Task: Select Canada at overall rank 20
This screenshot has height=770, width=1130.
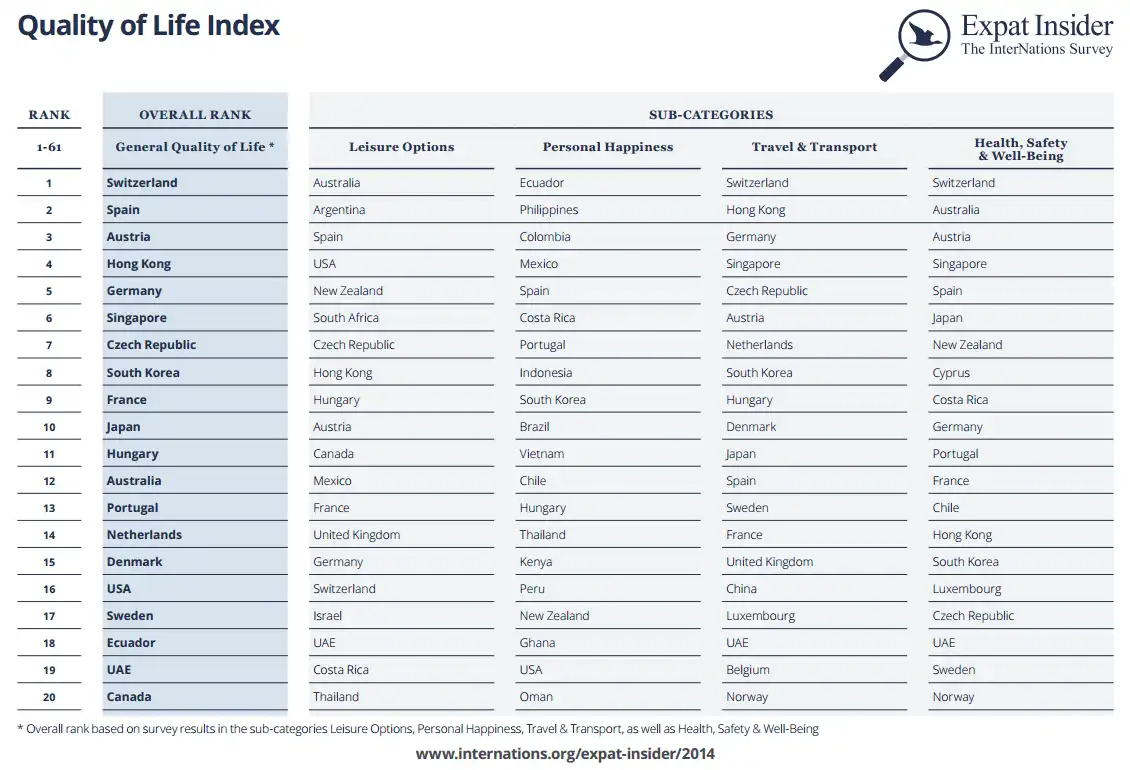Action: click(129, 697)
